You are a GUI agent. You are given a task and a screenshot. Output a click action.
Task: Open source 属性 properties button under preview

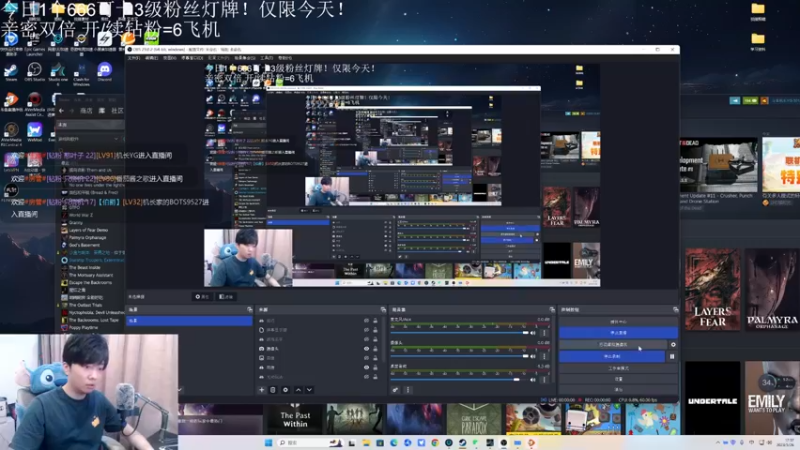[x=202, y=296]
